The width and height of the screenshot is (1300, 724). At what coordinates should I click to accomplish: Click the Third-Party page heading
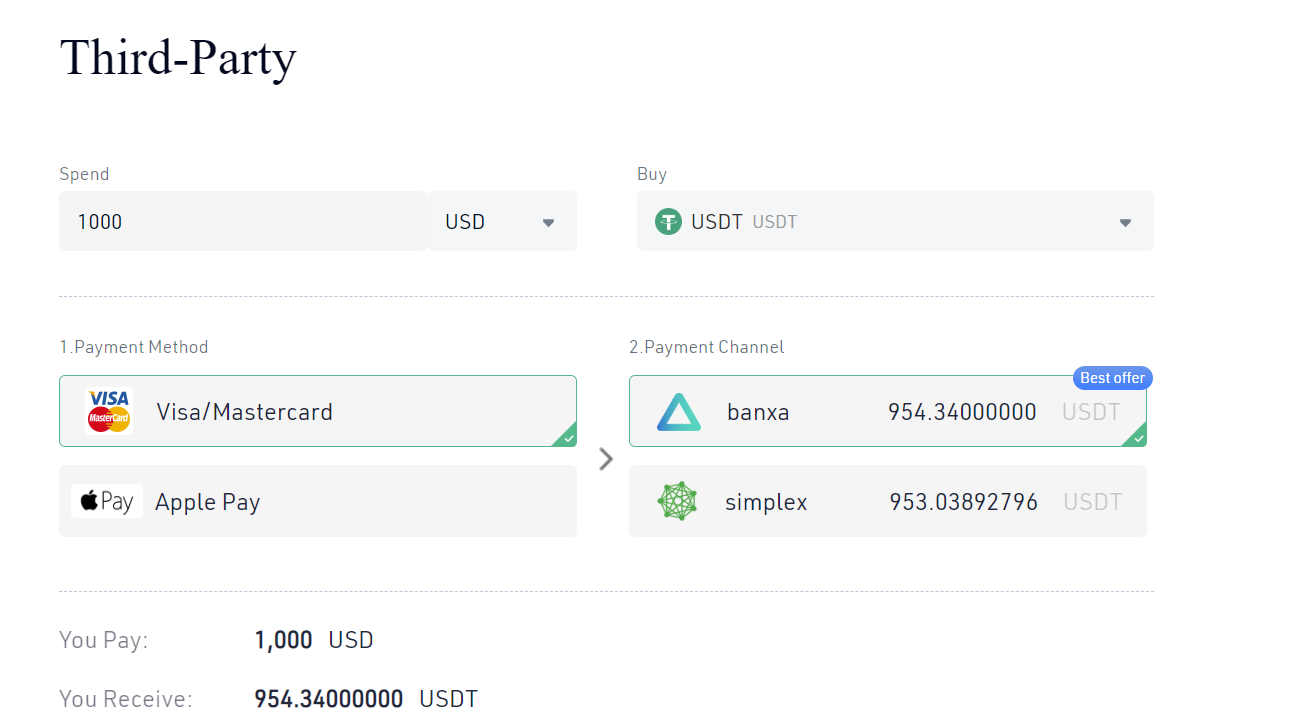178,57
